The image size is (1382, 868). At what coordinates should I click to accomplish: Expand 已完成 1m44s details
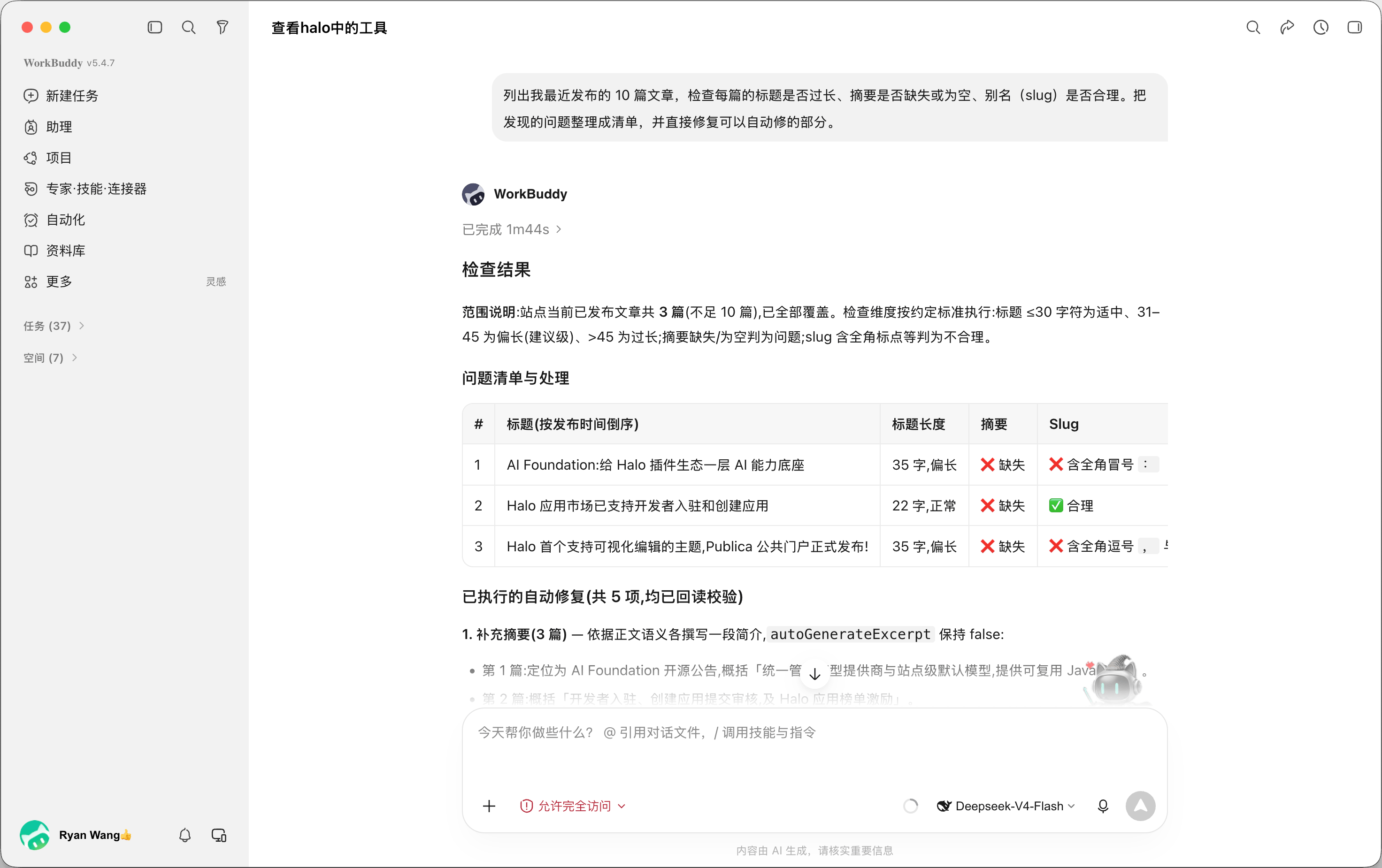pyautogui.click(x=511, y=229)
